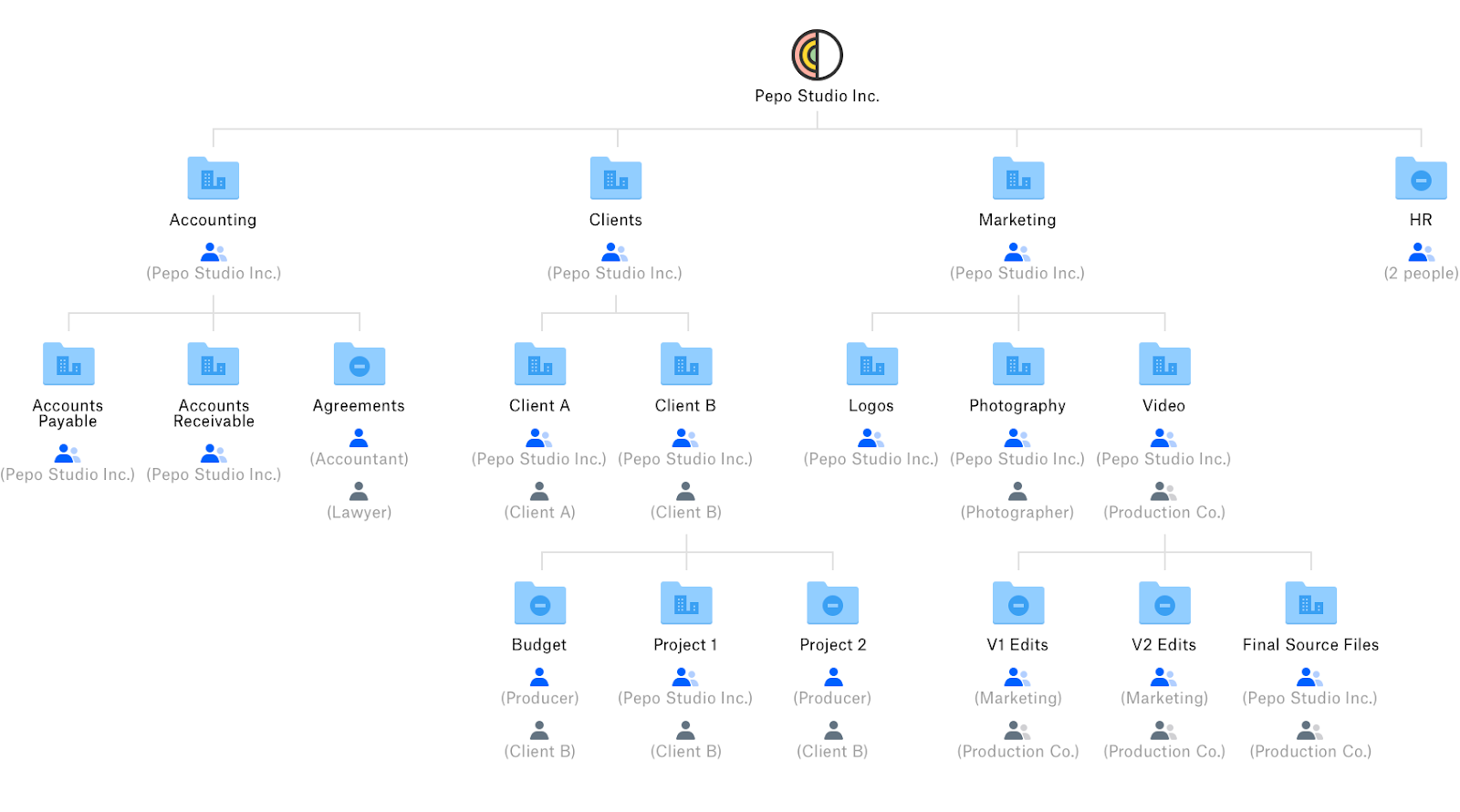Open the restricted HR folder icon
Screen dimensions: 1460x812
[x=1421, y=178]
